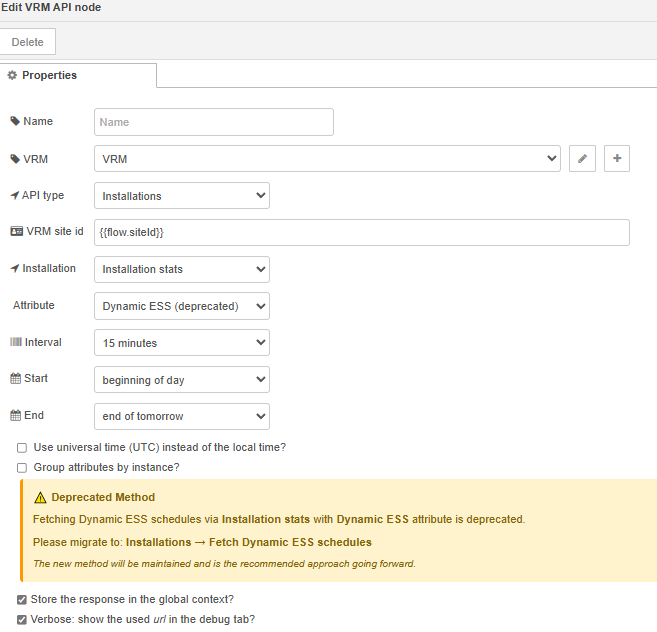
Task: Open the API type dropdown
Action: pyautogui.click(x=182, y=196)
